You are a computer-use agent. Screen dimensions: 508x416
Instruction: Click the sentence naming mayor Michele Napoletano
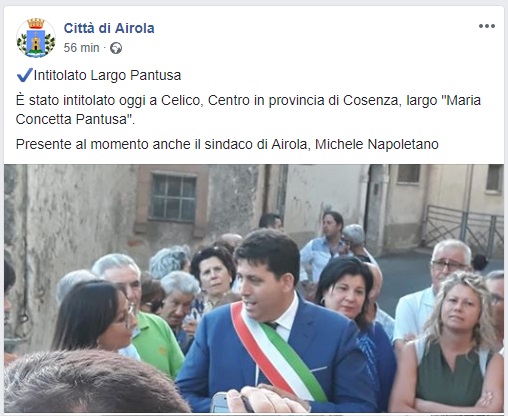tap(227, 144)
